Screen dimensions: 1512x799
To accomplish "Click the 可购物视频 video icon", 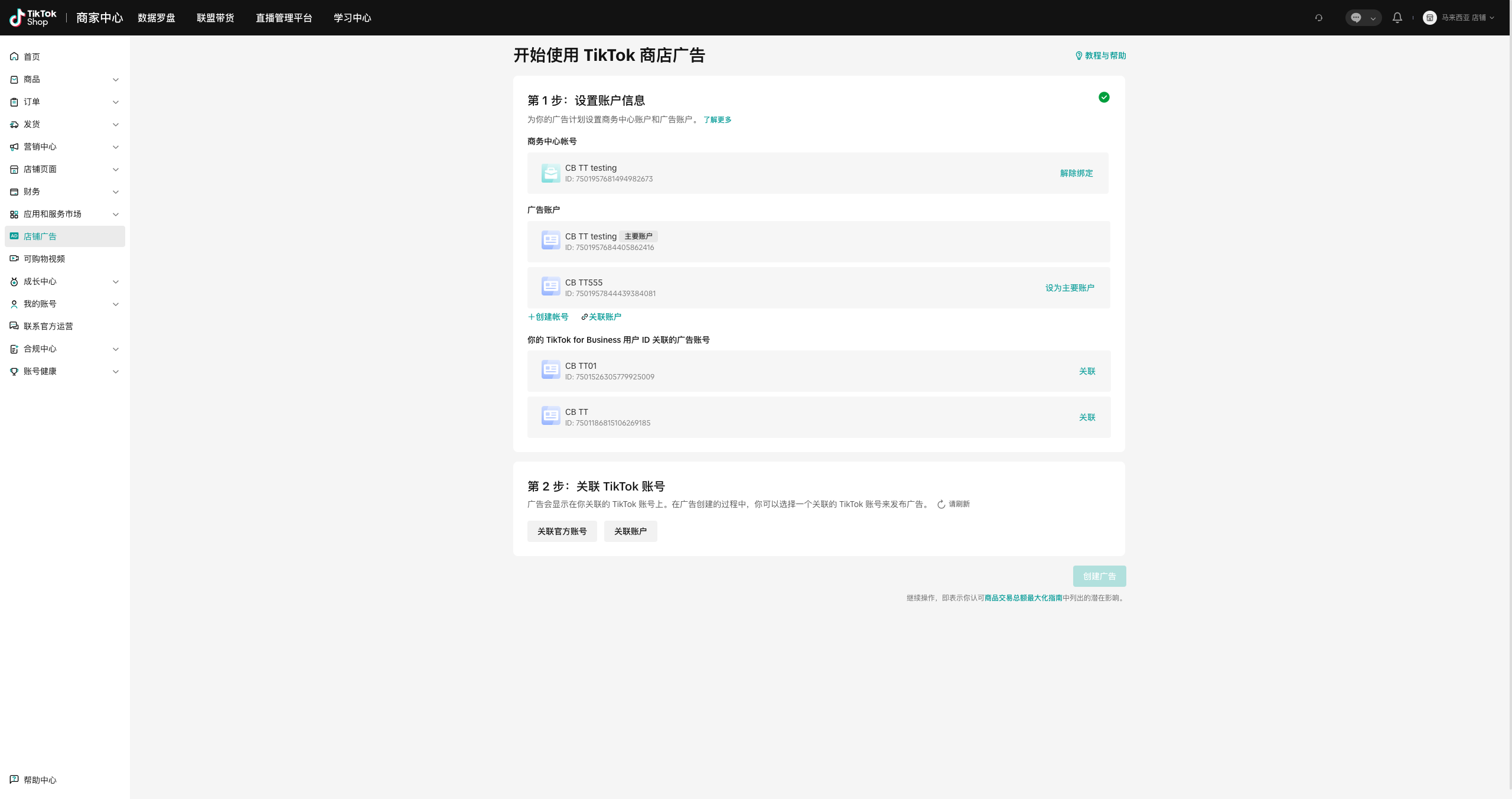I will [14, 258].
